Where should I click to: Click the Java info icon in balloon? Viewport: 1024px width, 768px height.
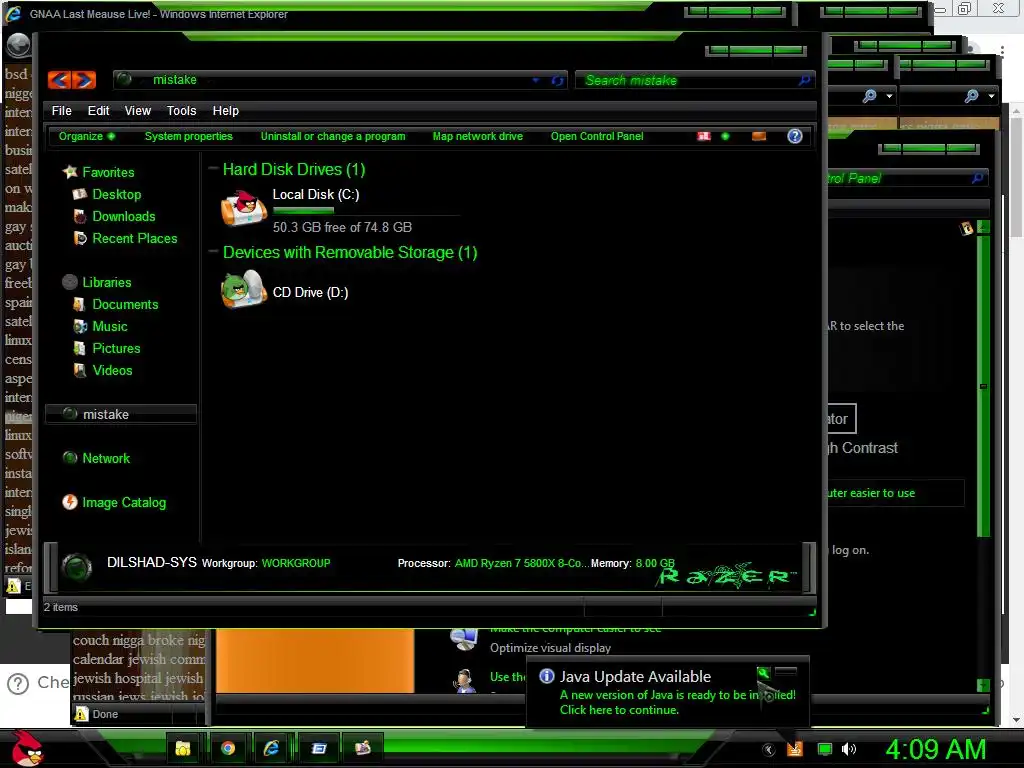(x=547, y=676)
